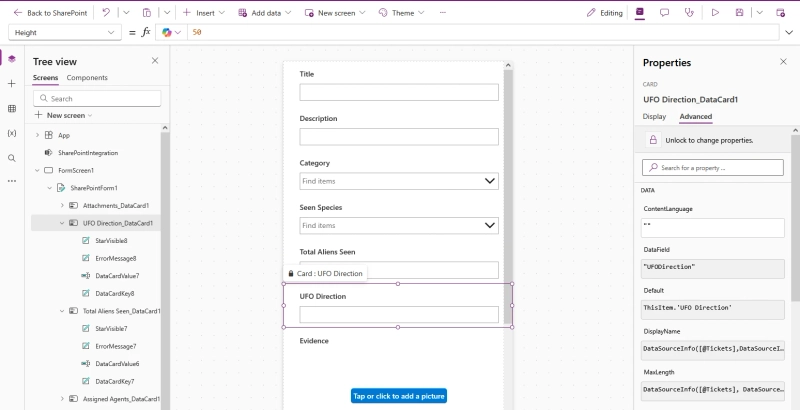Click the Editing mode button
Image resolution: width=800 pixels, height=410 pixels.
click(x=605, y=13)
